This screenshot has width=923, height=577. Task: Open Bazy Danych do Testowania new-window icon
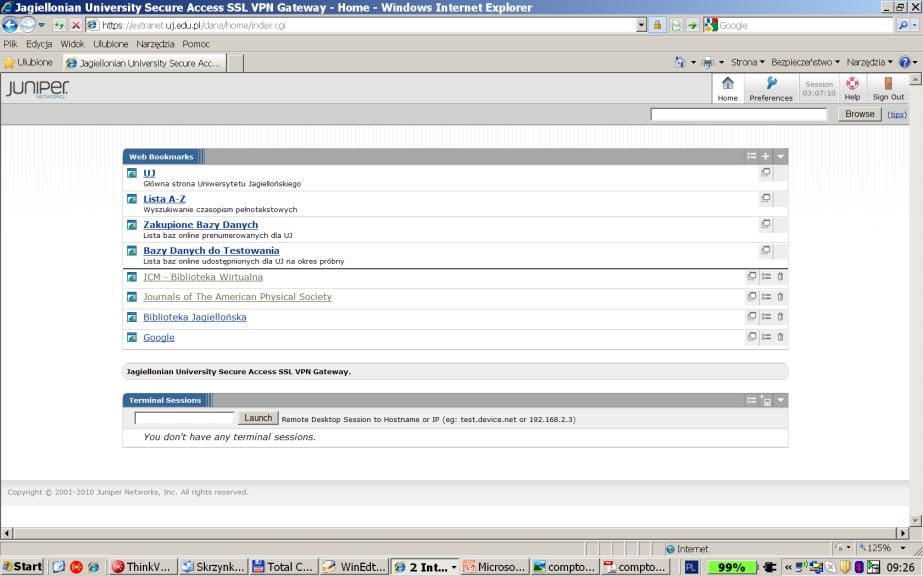click(x=765, y=250)
